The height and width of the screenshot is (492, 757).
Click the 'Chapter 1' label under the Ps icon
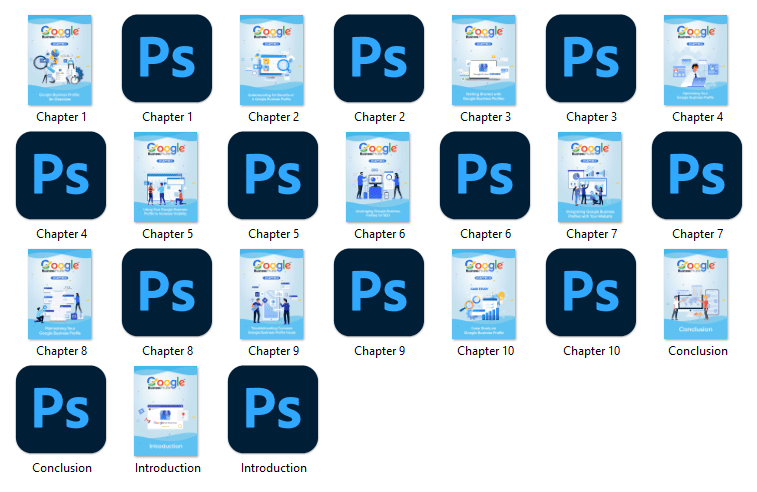tap(168, 117)
